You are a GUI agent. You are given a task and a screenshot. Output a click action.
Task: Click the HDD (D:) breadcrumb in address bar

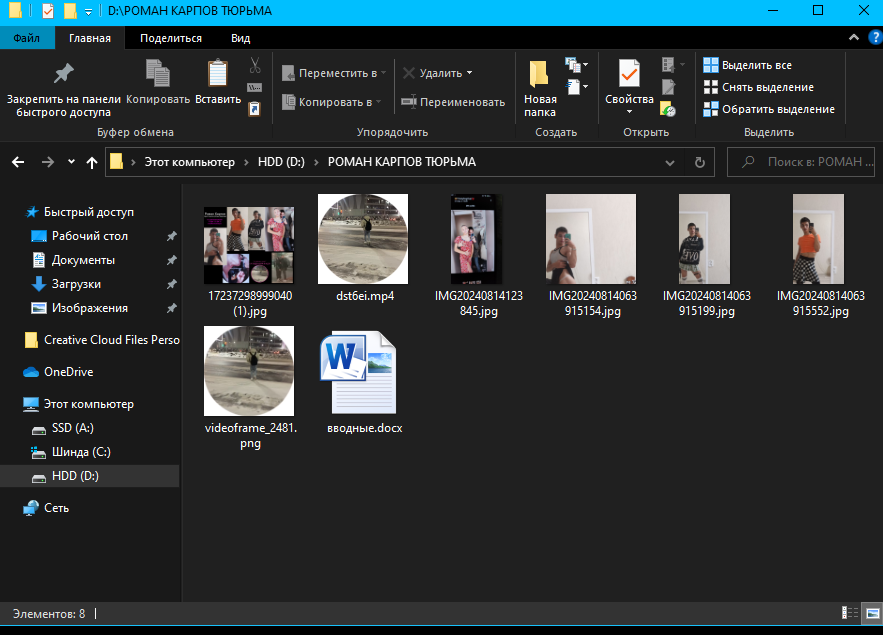coord(282,162)
